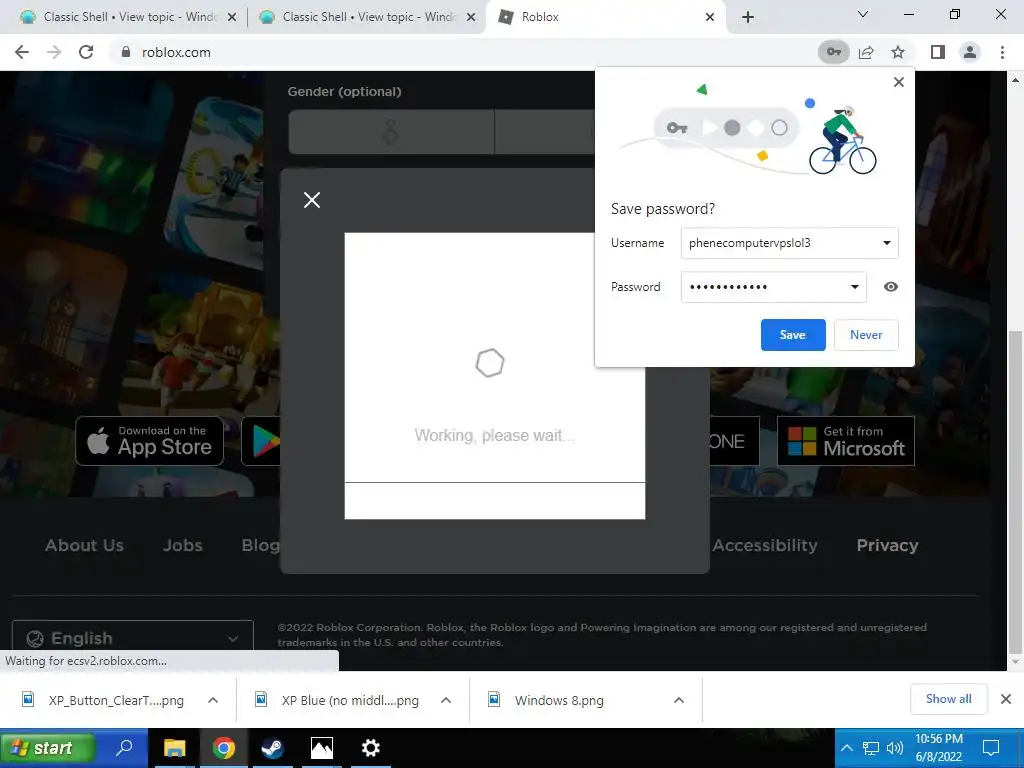The width and height of the screenshot is (1024, 768).
Task: Open Settings gear in taskbar
Action: tap(370, 748)
